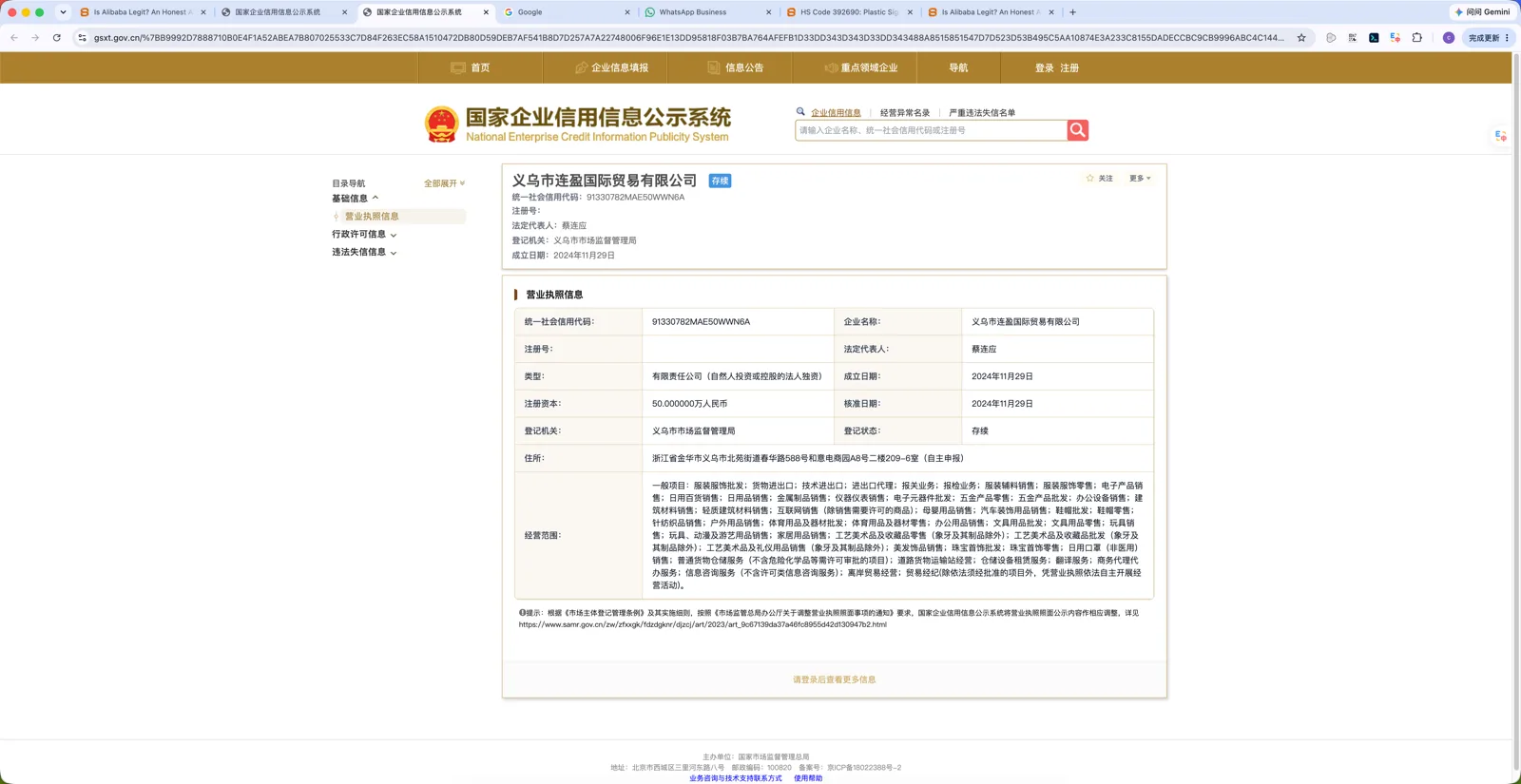Screen dimensions: 1521x784
Task: Open a new tab with the plus icon
Action: click(x=1073, y=12)
